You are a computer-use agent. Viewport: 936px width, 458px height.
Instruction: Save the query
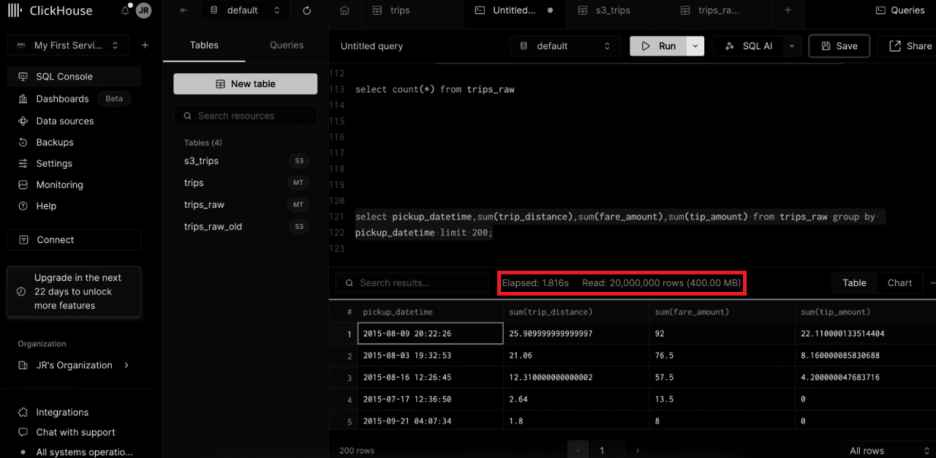pyautogui.click(x=839, y=46)
